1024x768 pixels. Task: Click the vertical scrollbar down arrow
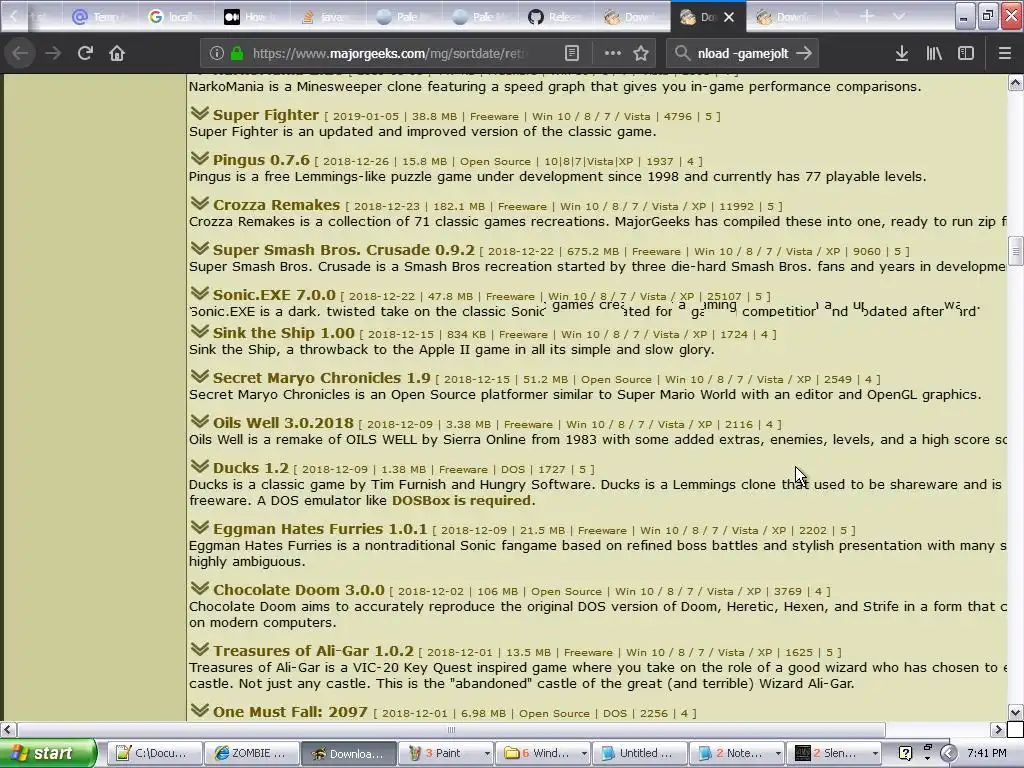(x=1016, y=712)
